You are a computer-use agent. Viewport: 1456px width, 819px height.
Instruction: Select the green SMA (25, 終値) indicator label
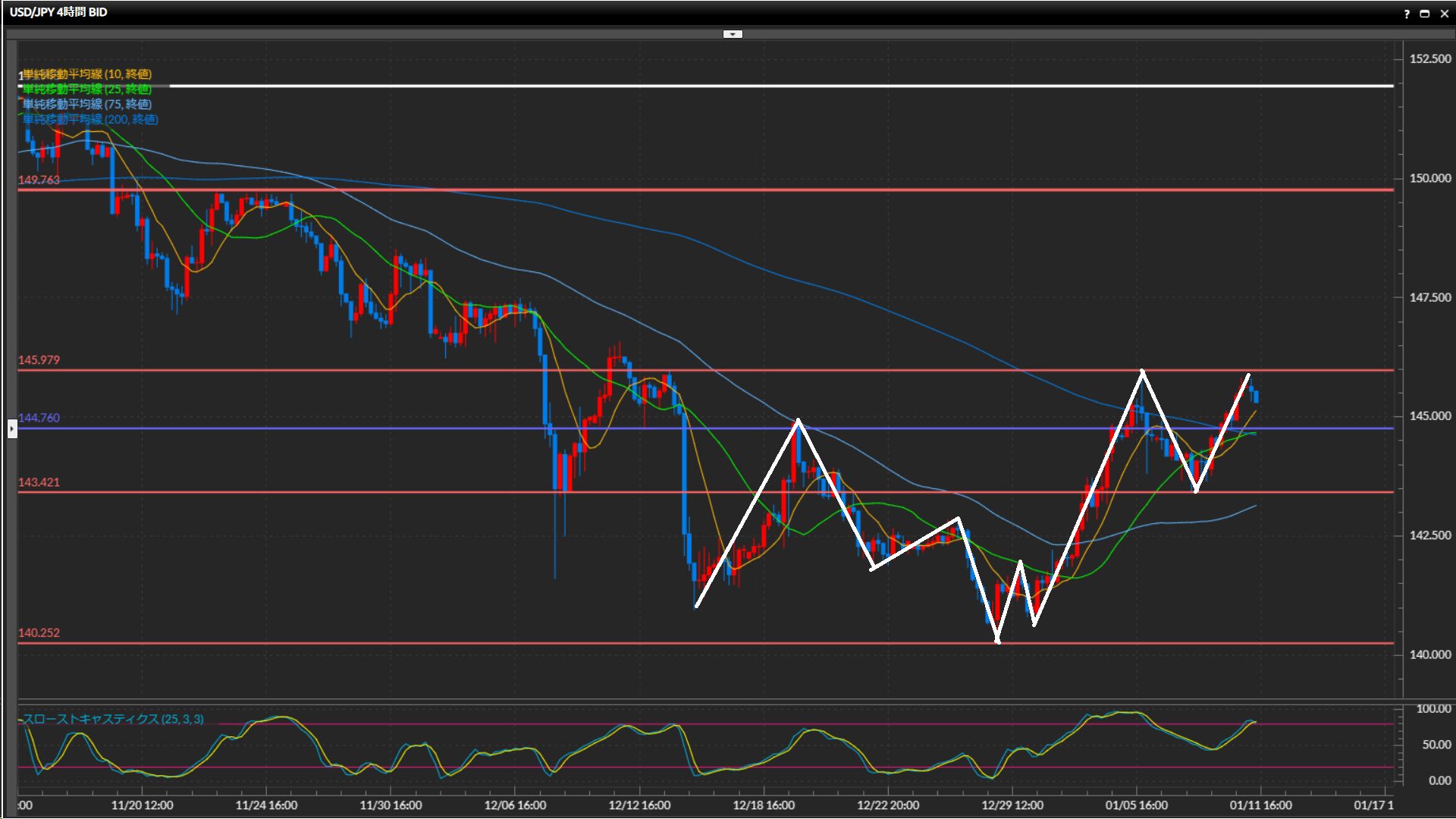click(x=87, y=89)
